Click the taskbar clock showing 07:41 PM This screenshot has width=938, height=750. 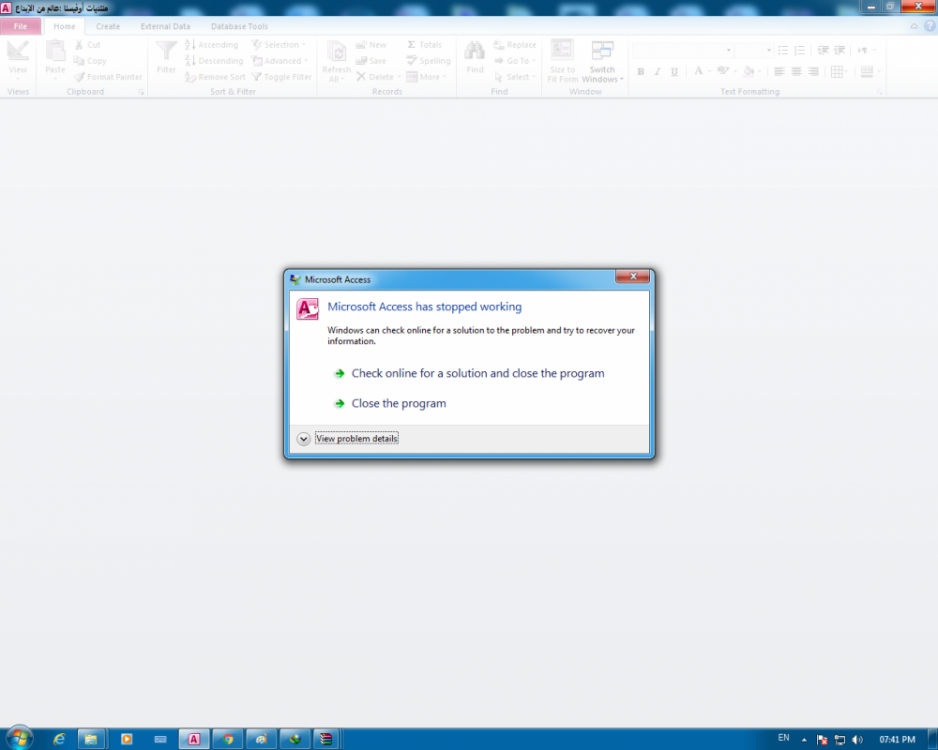[897, 740]
